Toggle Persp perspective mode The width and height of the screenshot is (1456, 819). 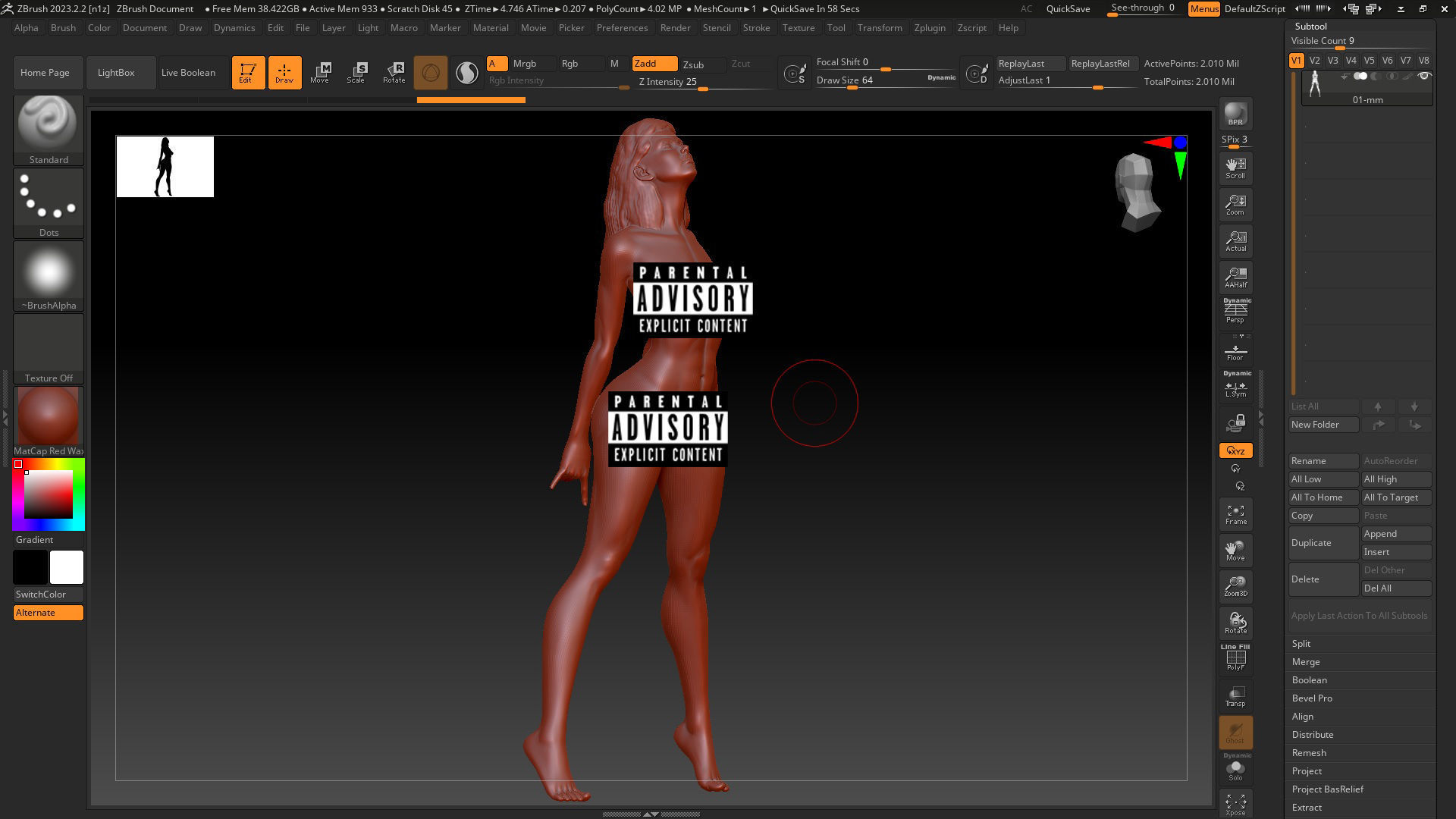pos(1235,311)
